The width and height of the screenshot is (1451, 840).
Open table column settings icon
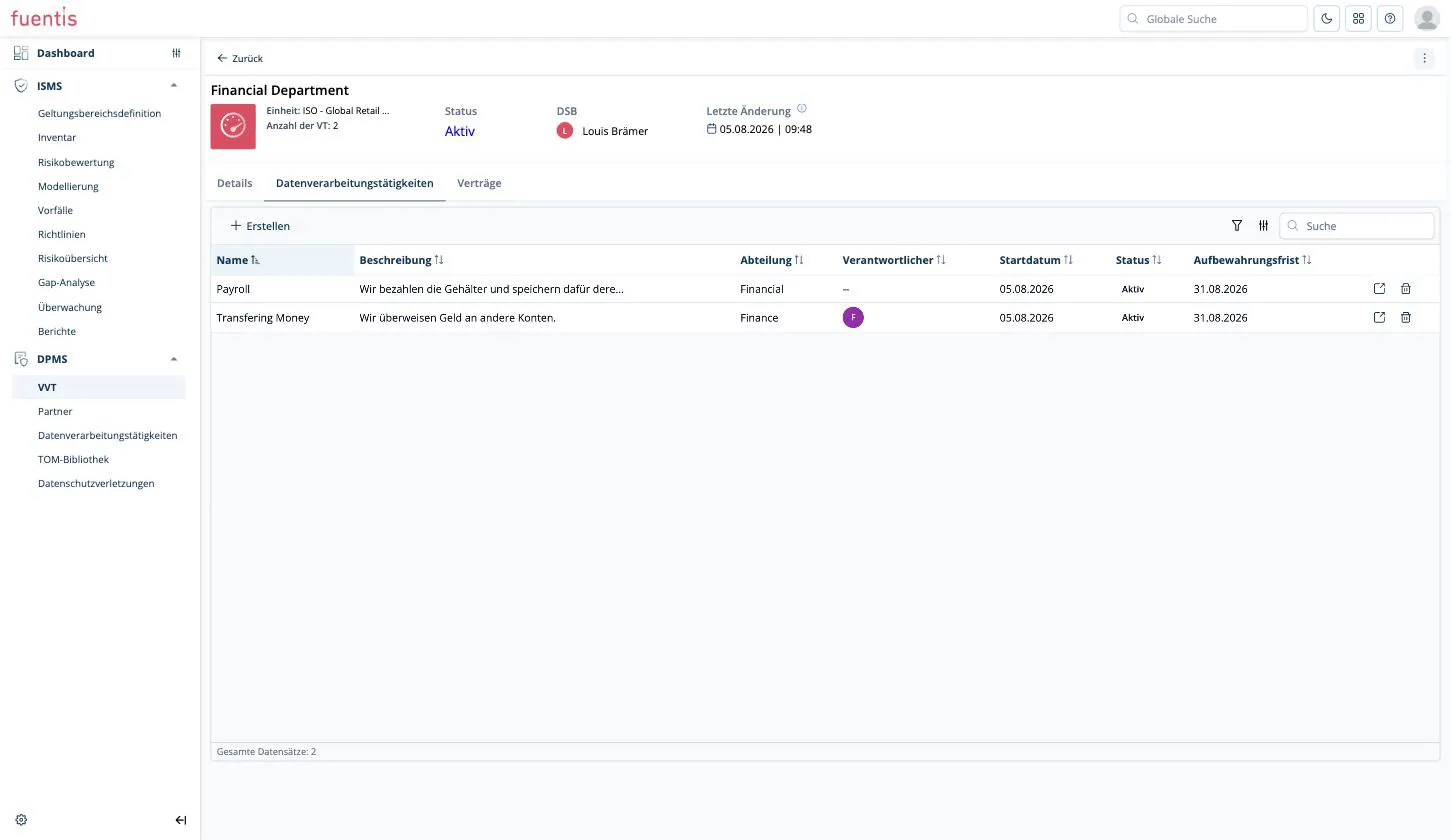pos(1264,226)
